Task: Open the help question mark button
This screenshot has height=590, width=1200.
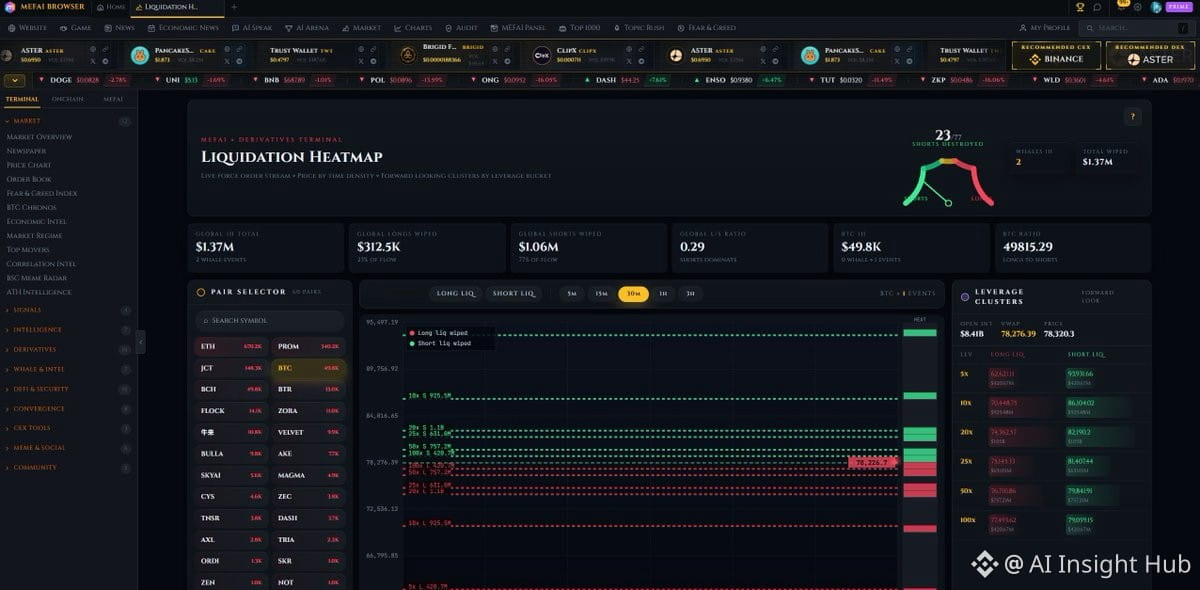Action: 1132,116
